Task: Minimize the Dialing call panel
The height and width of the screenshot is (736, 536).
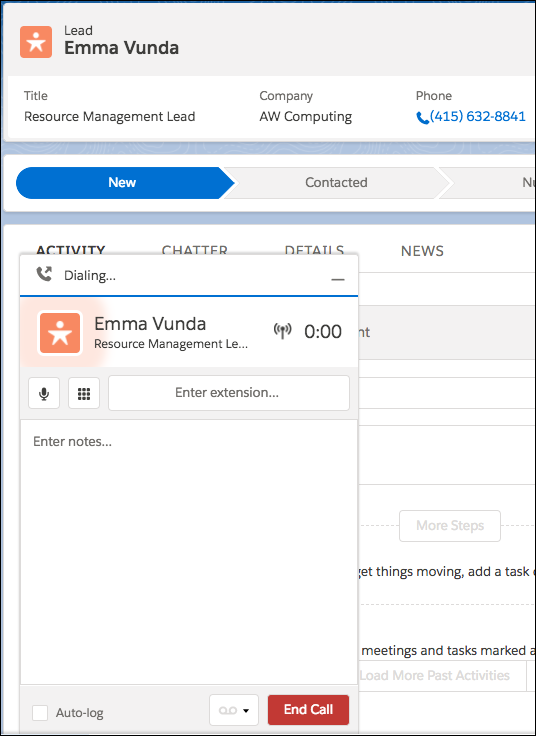Action: [x=337, y=279]
